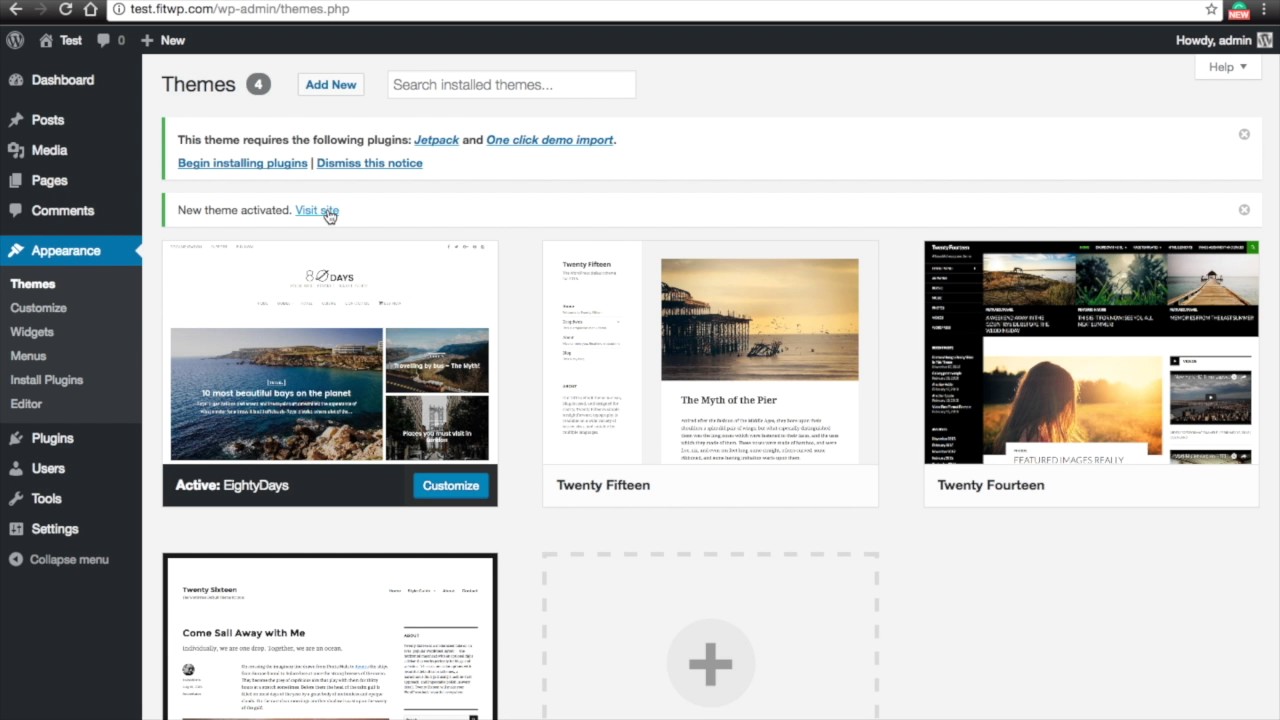This screenshot has width=1280, height=720.
Task: Click the Media icon in sidebar
Action: 16,150
